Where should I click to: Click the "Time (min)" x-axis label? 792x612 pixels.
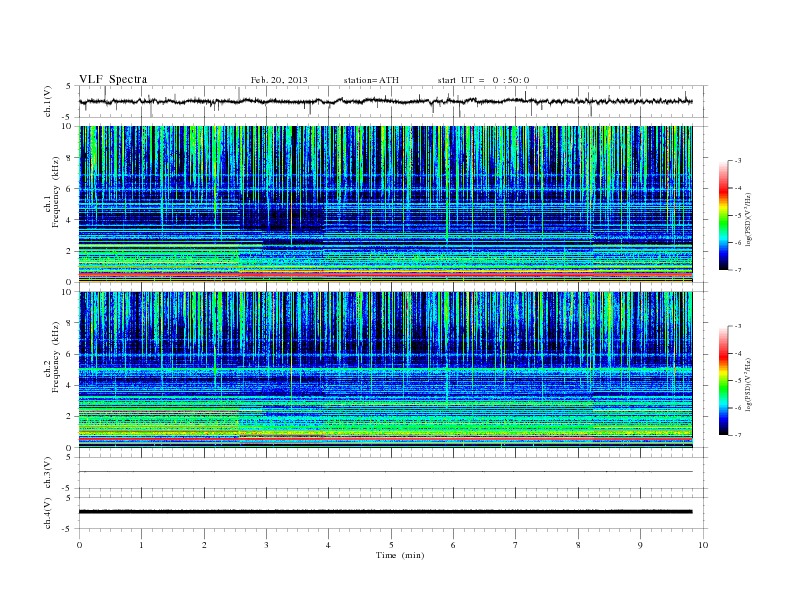pos(400,555)
